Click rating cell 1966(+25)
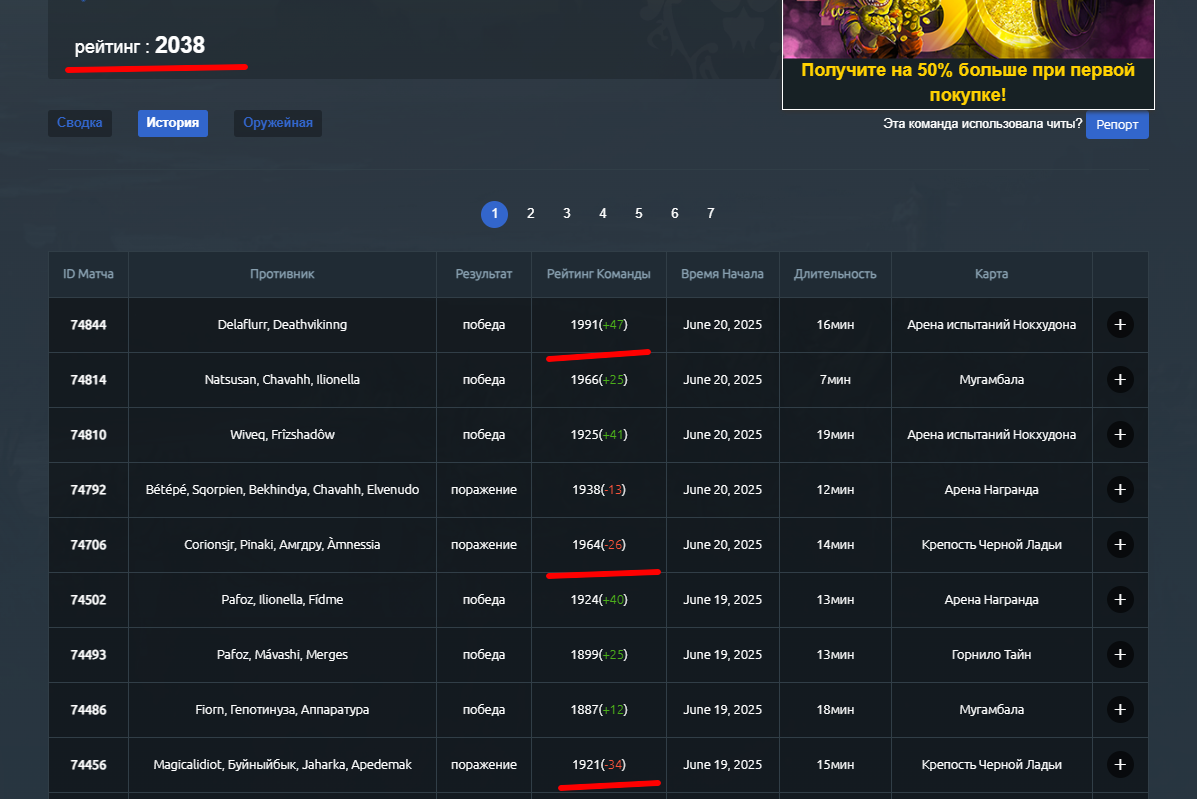This screenshot has height=799, width=1197. click(599, 379)
